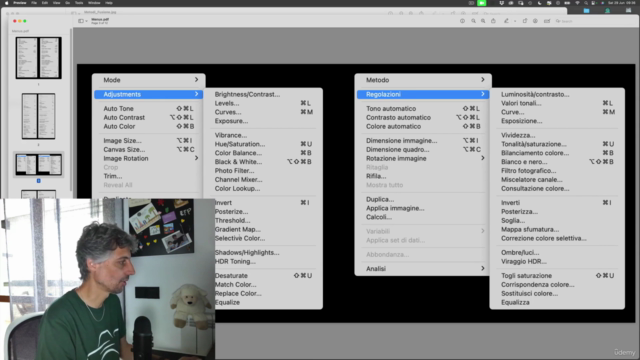640x360 pixels.
Task: Click the highlighted Regolazioni menu entry
Action: coord(423,94)
